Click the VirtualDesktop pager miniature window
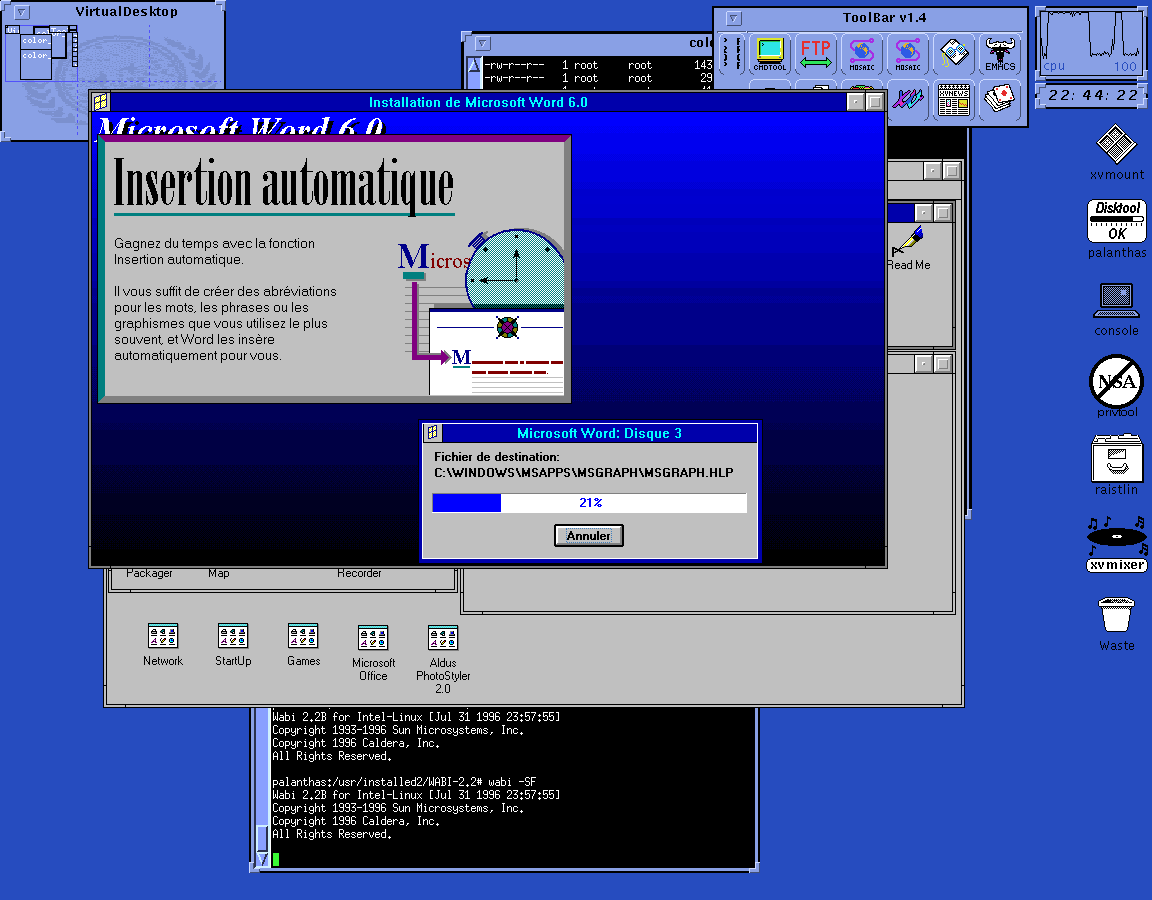Image resolution: width=1152 pixels, height=900 pixels. coord(41,53)
